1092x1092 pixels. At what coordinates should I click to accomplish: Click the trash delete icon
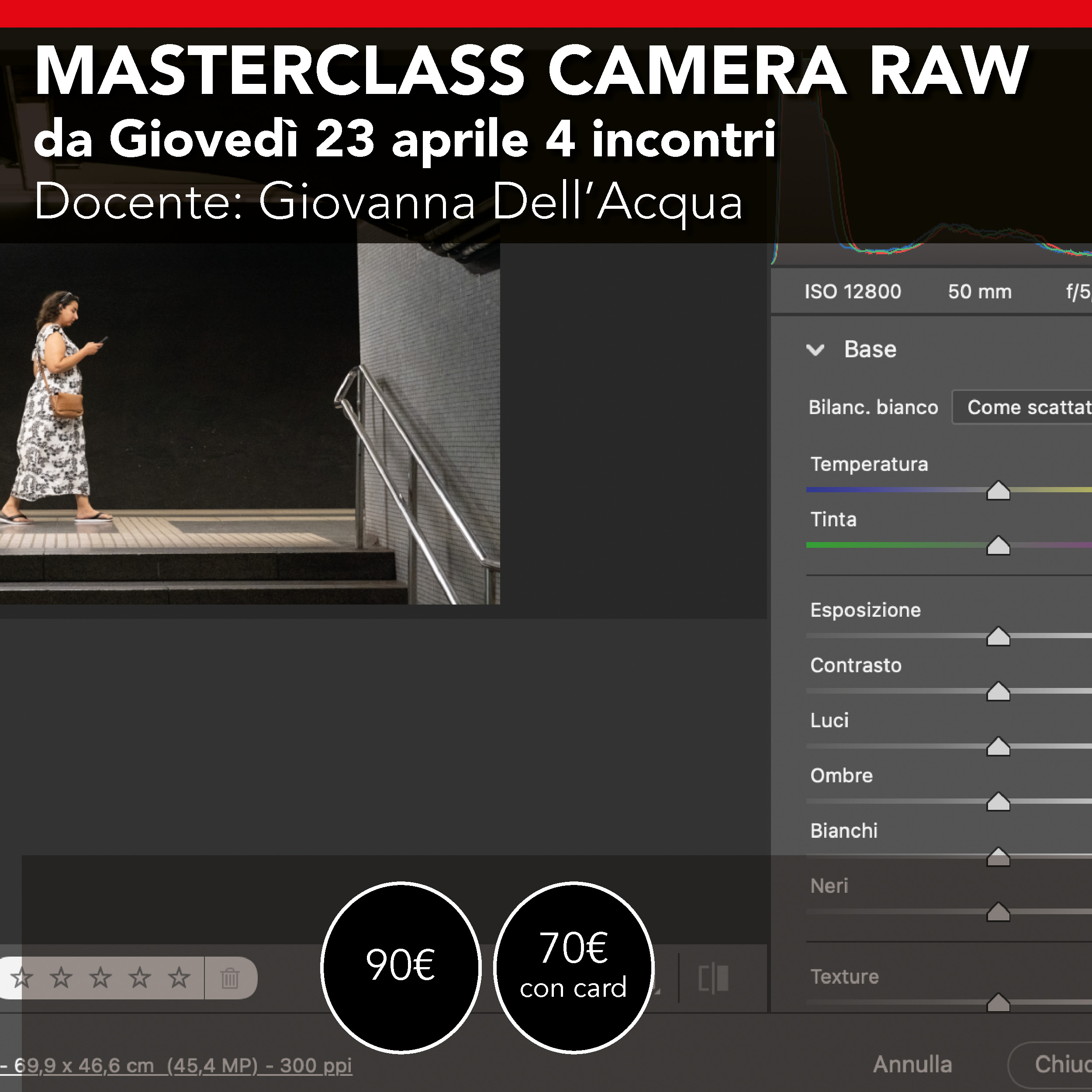[x=230, y=978]
